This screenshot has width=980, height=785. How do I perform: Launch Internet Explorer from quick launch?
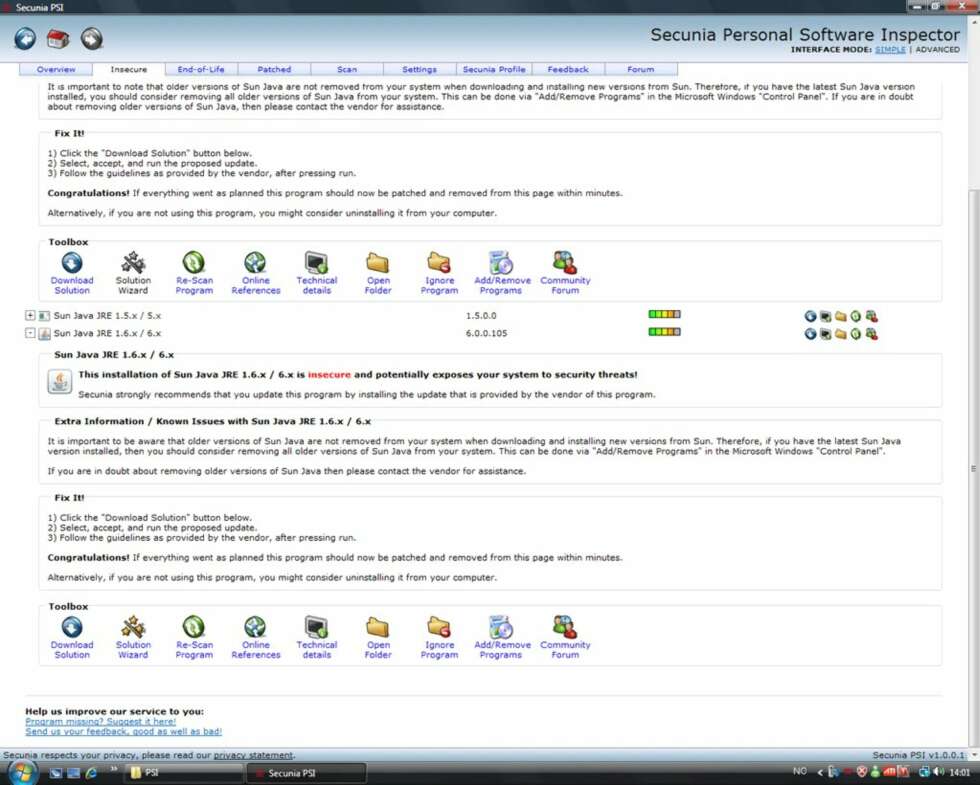point(91,773)
